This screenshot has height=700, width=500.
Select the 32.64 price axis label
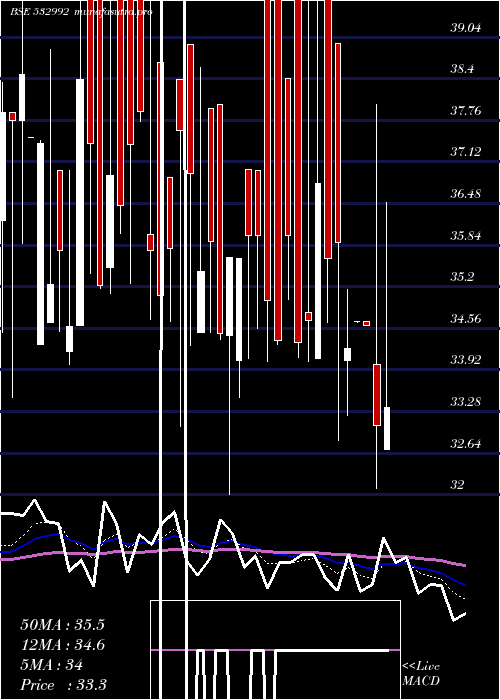click(x=466, y=443)
